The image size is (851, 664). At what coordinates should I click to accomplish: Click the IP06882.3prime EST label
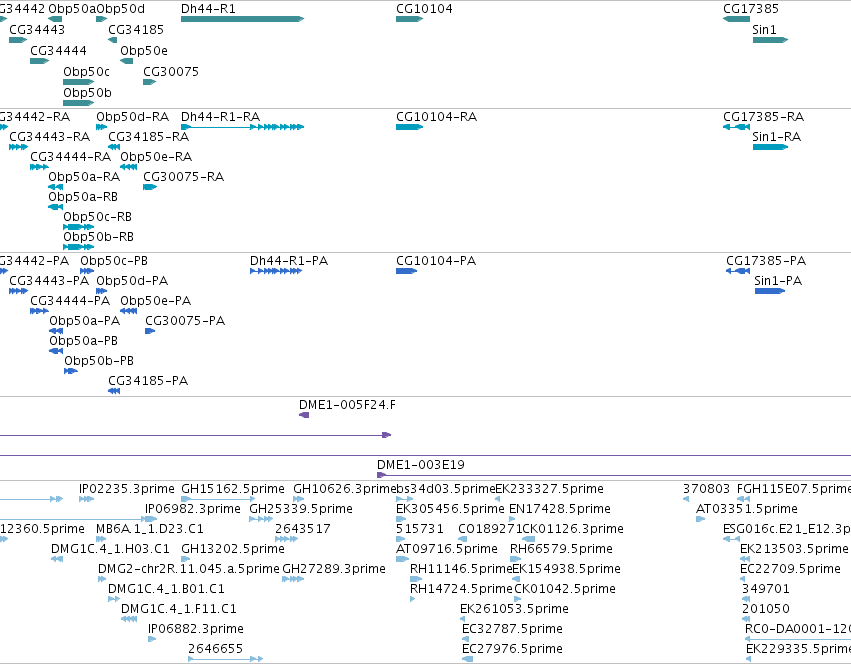pos(196,629)
